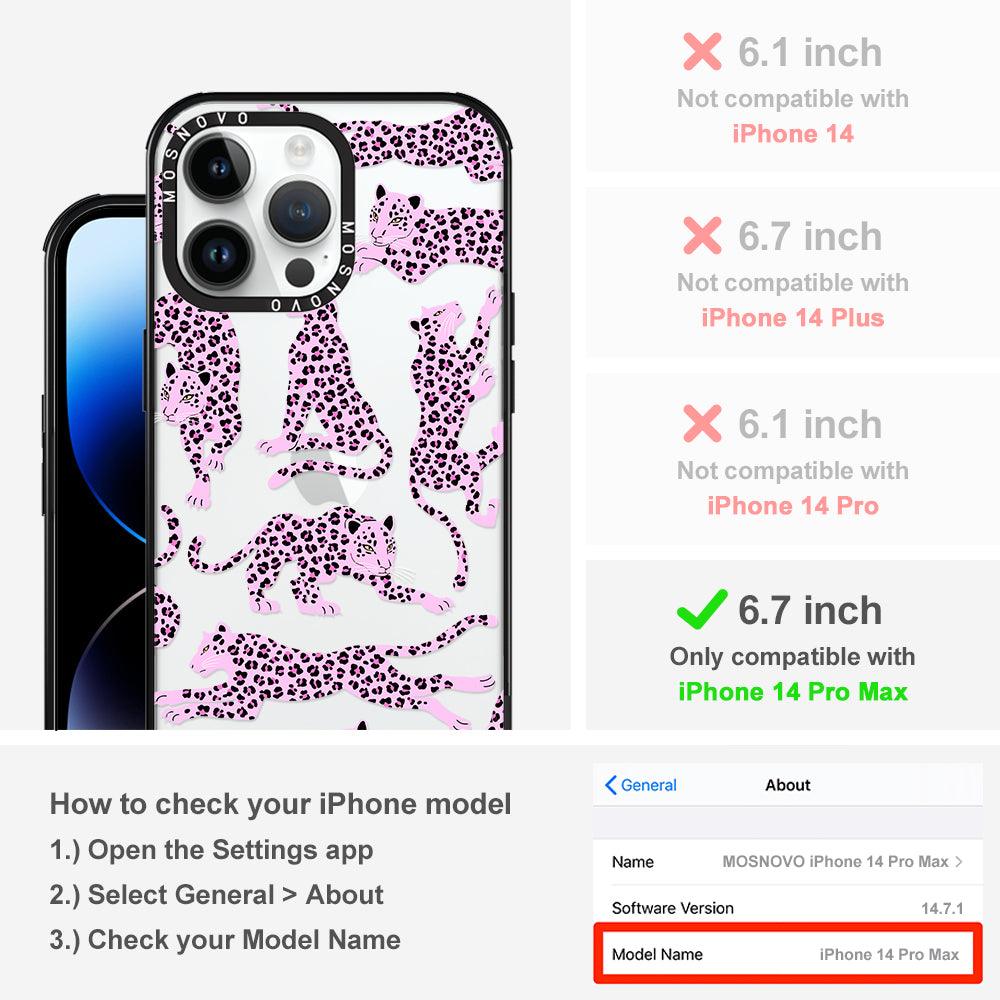Open the Software Version row
Viewport: 1000px width, 1000px height.
coord(788,908)
